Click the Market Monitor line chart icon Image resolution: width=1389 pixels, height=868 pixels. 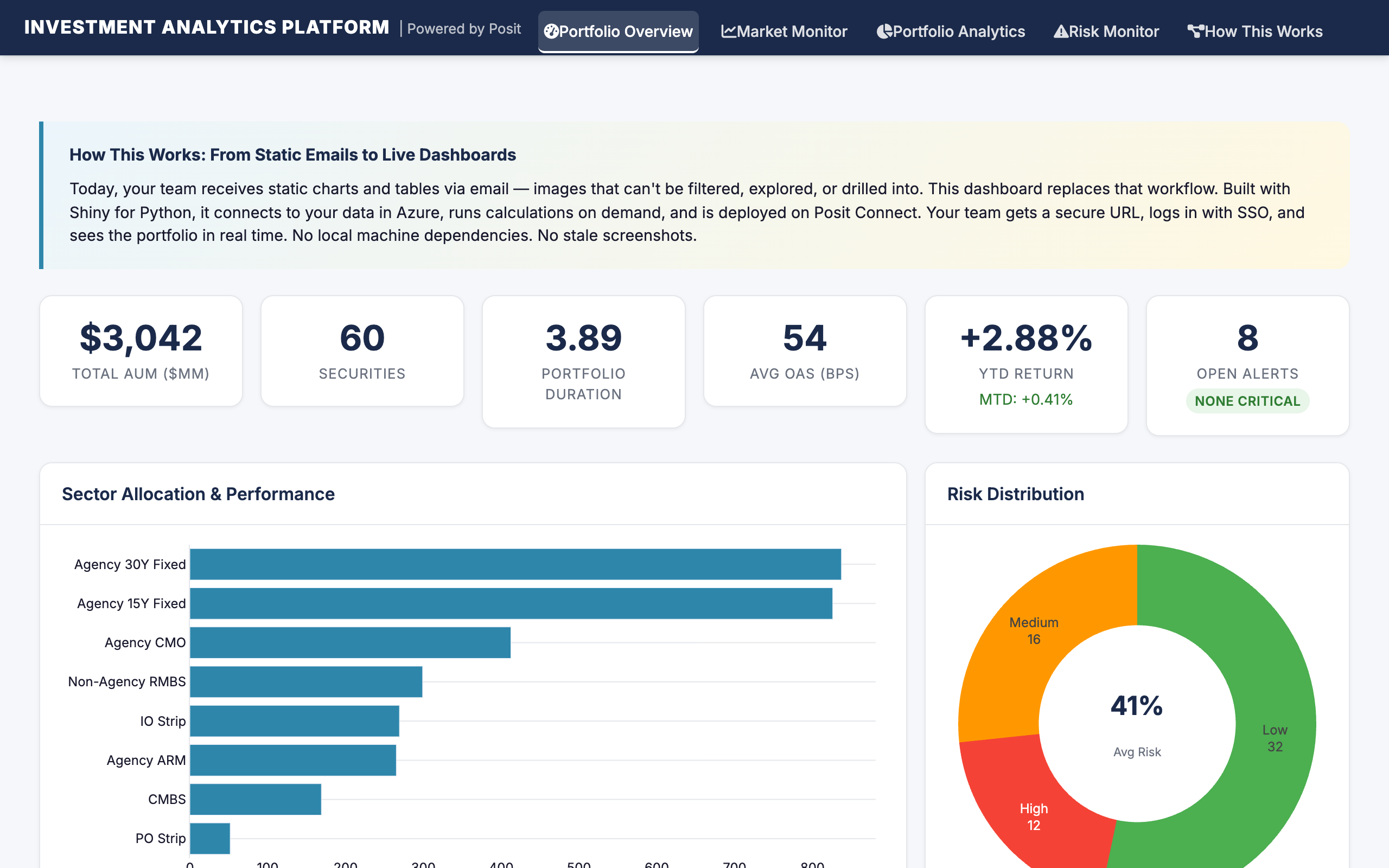pos(728,31)
